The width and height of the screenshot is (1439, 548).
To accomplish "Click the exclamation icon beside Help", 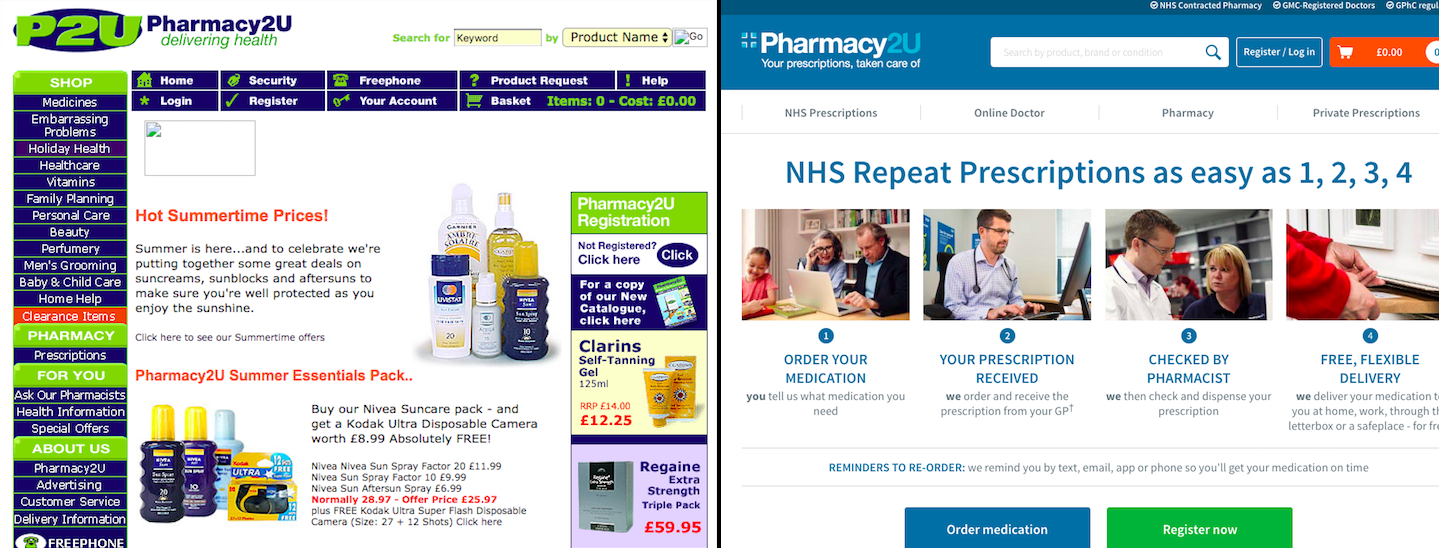I will [627, 80].
